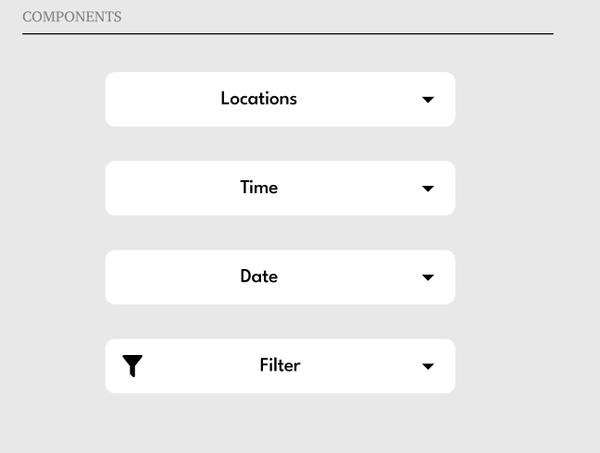This screenshot has height=453, width=600.
Task: Click the down arrow on Filter dropdown
Action: coord(428,366)
